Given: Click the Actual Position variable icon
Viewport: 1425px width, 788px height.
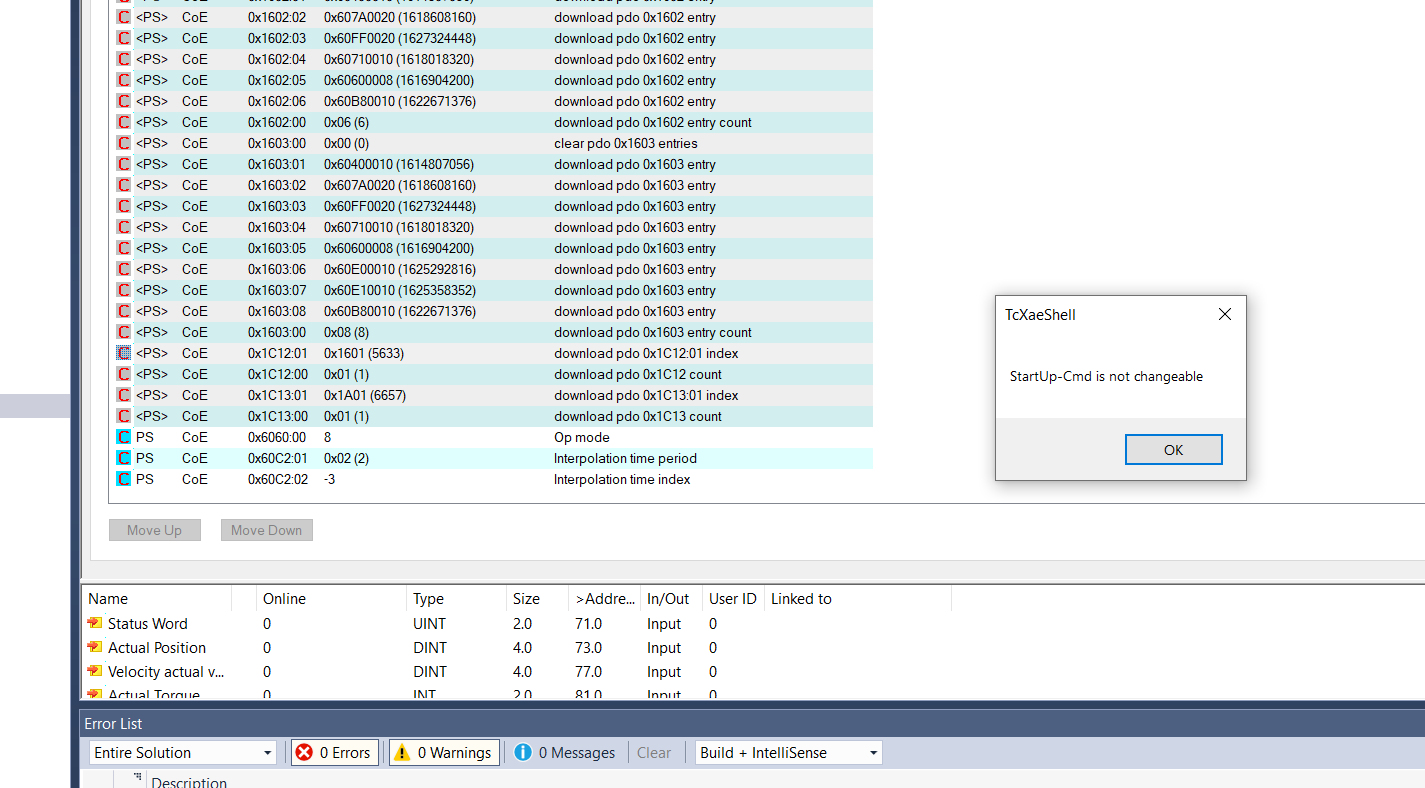Looking at the screenshot, I should coord(95,647).
